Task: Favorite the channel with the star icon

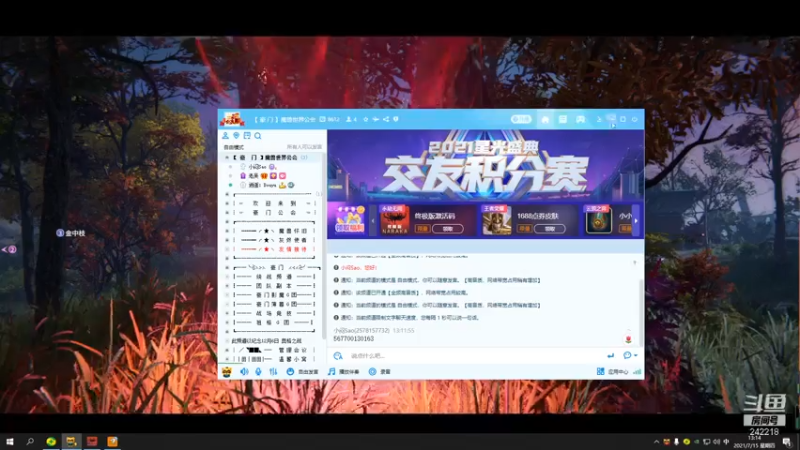Action: [x=365, y=119]
